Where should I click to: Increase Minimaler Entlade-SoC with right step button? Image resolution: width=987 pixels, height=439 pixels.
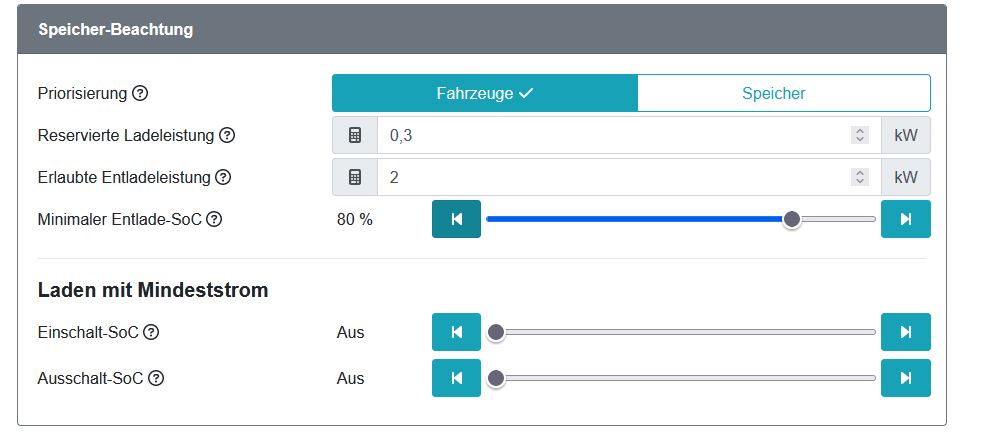pyautogui.click(x=905, y=219)
